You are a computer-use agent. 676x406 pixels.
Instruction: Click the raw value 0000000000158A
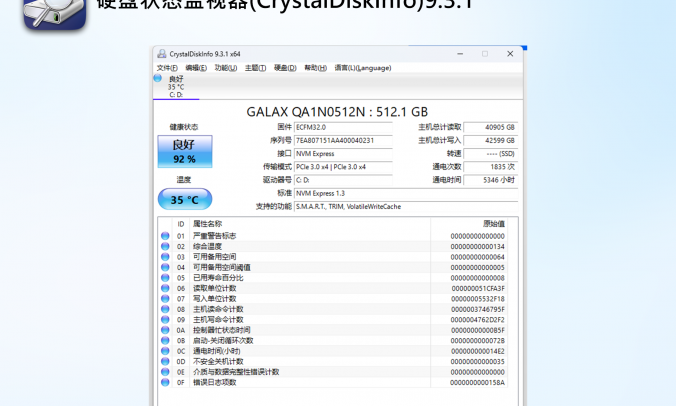click(478, 383)
